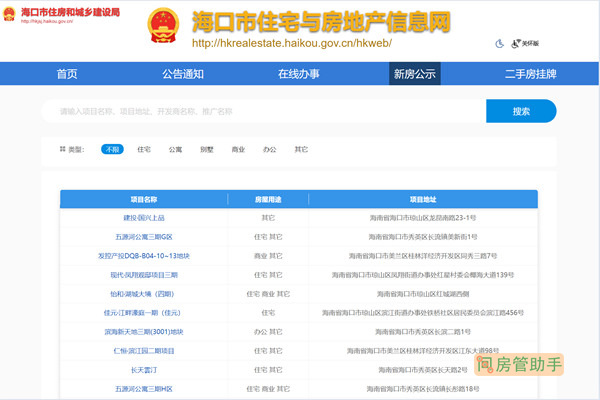Click the 项目名称 column header

tap(144, 199)
